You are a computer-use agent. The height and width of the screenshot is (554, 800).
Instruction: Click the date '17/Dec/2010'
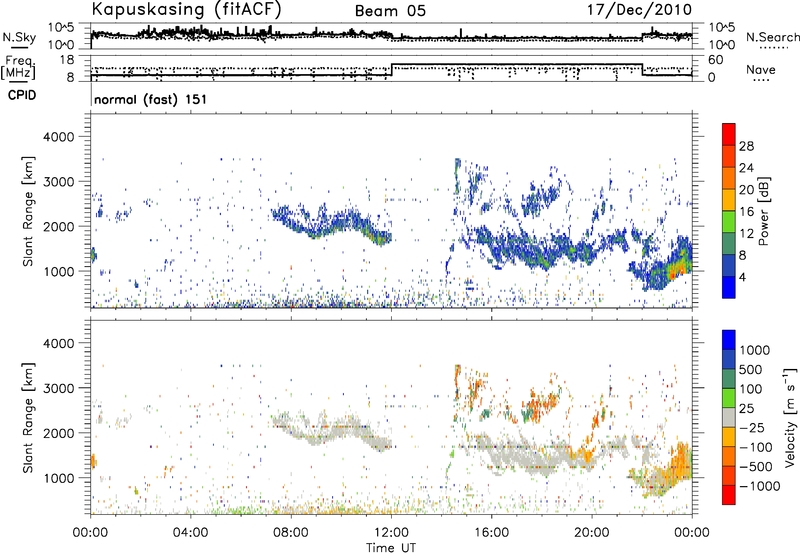pyautogui.click(x=639, y=10)
